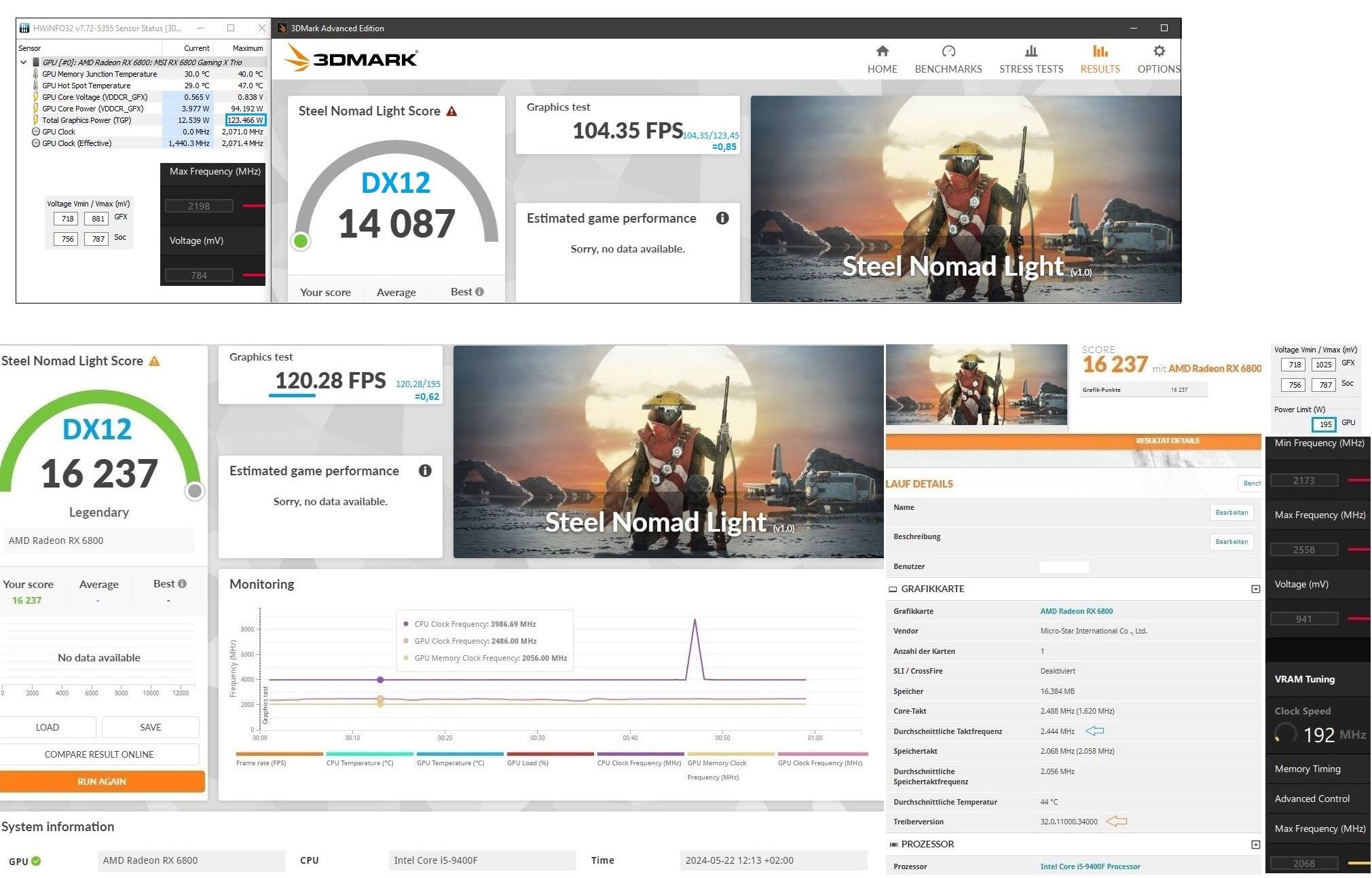Click the Estimated game performance info icon
The image size is (1372, 878).
click(722, 218)
